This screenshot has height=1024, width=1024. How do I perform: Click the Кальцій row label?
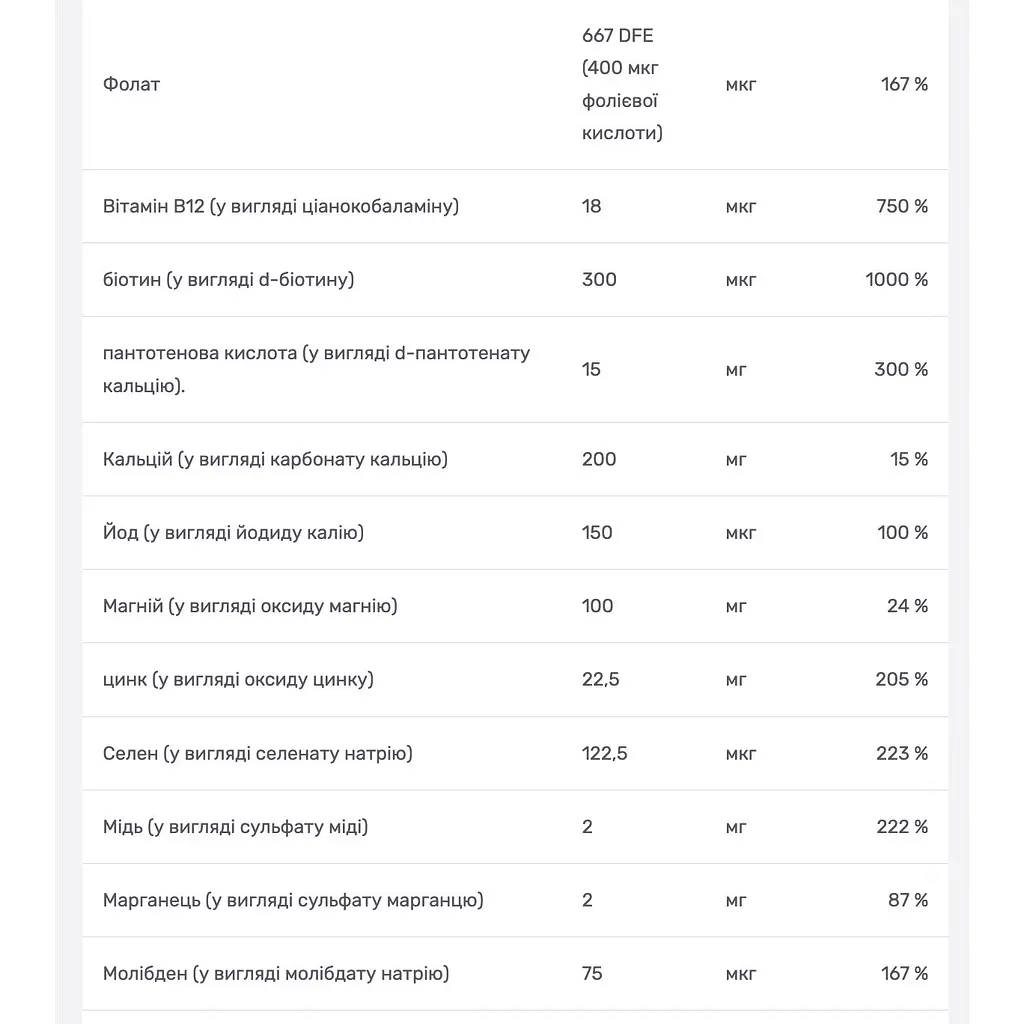coord(275,459)
